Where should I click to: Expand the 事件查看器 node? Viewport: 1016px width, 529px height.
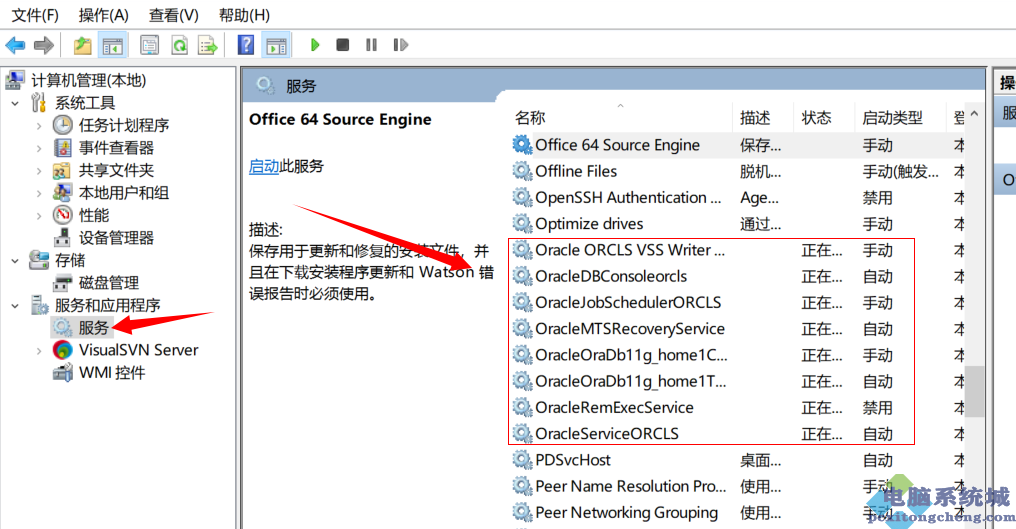point(39,148)
